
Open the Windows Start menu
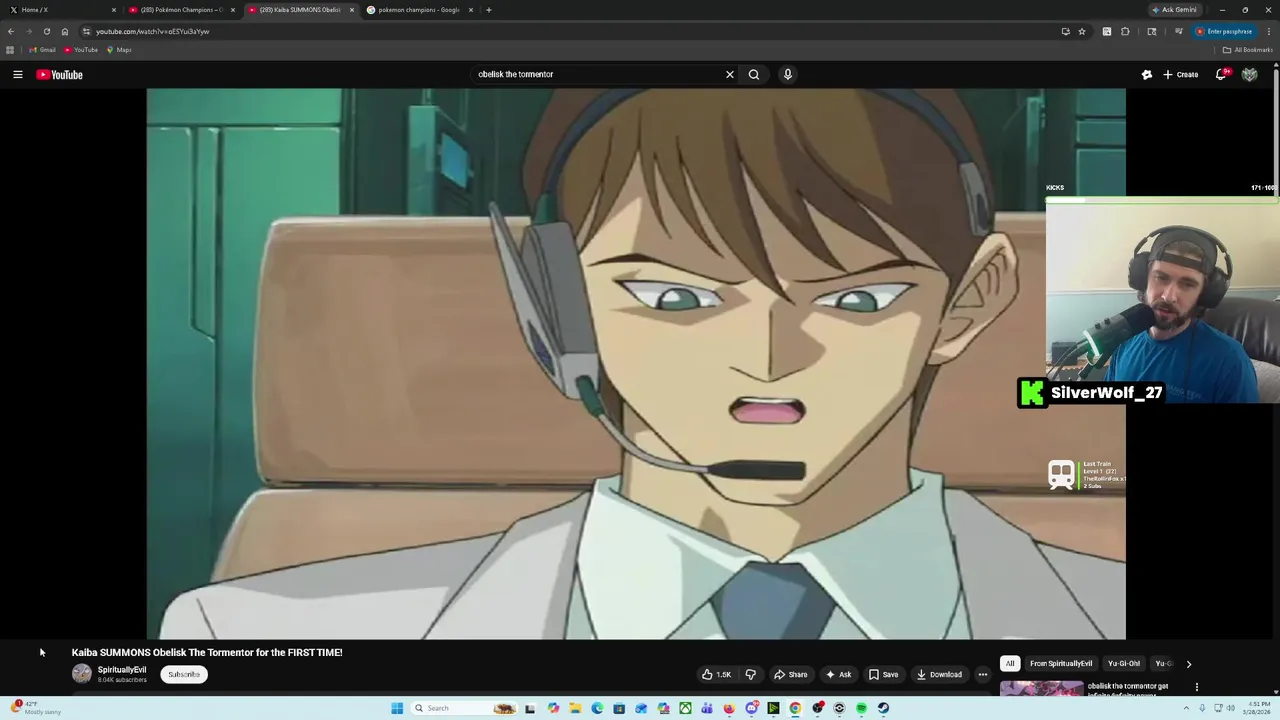click(397, 708)
